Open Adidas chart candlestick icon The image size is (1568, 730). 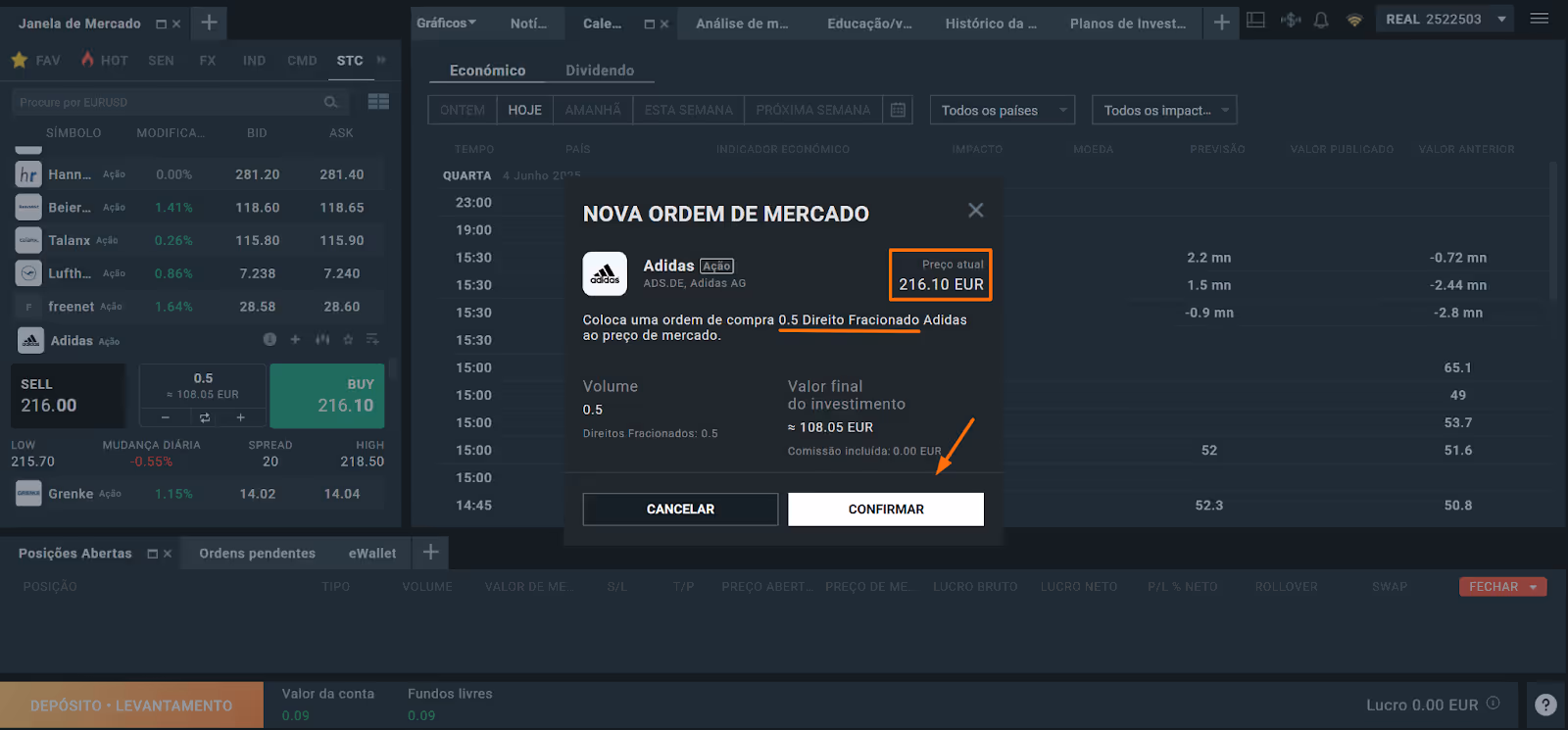click(321, 339)
